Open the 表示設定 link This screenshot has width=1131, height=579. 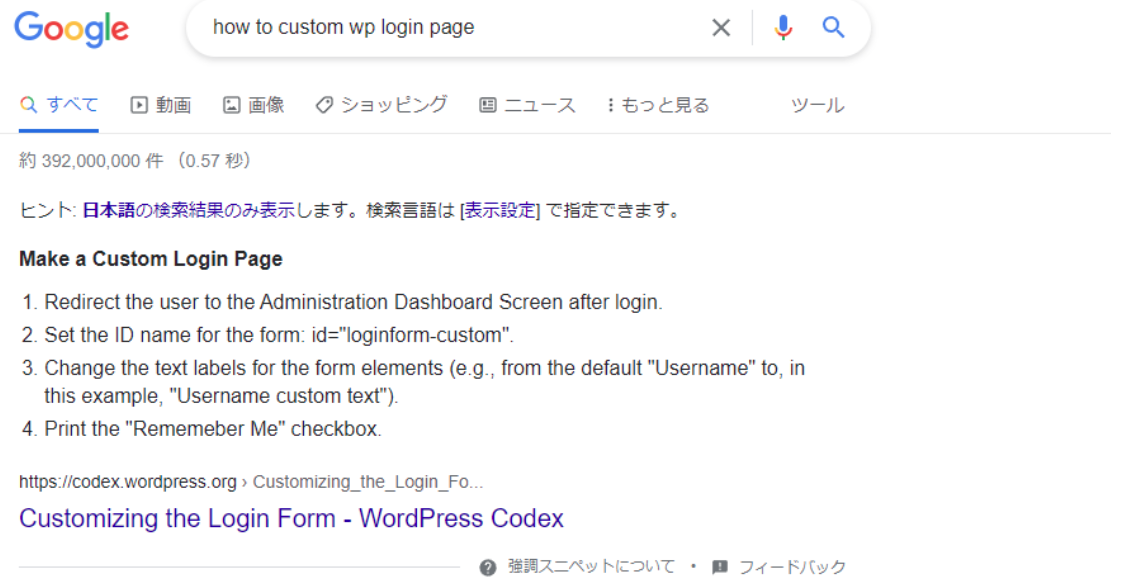tap(500, 211)
